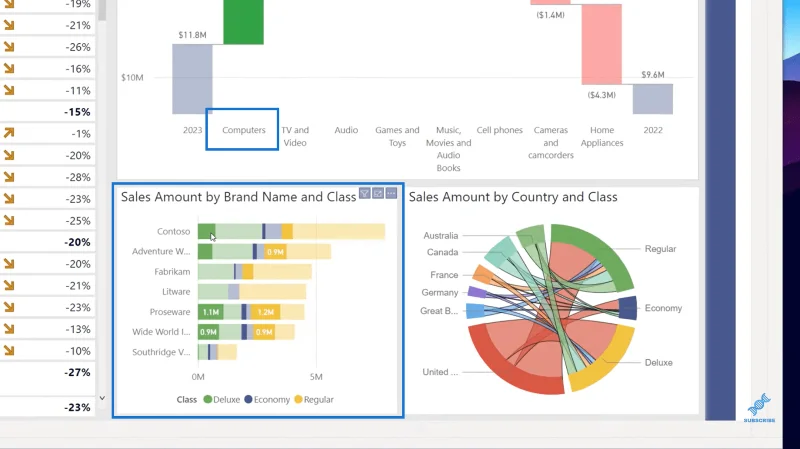The height and width of the screenshot is (449, 800).
Task: Click the bold -15% subtotal value
Action: (77, 112)
